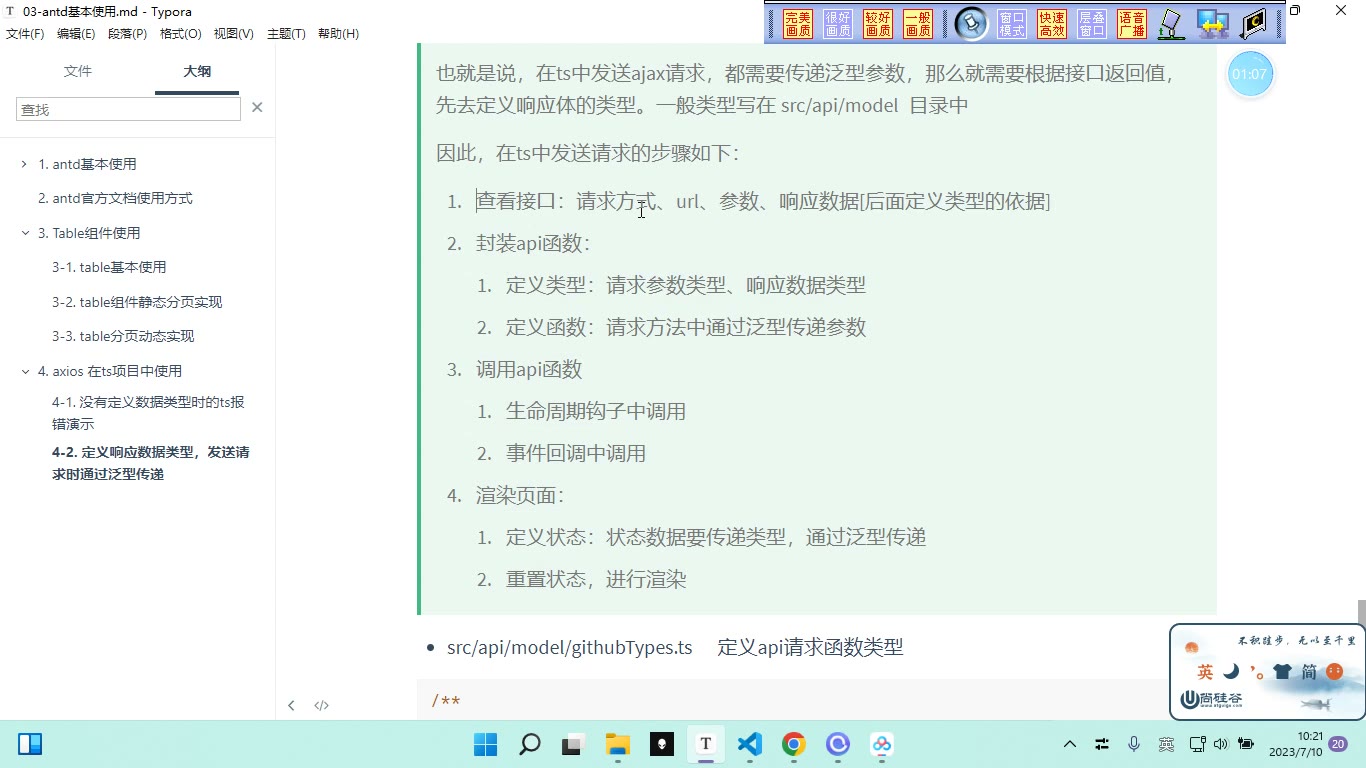The width and height of the screenshot is (1366, 768).
Task: Open the 格式(O) menu
Action: tap(180, 34)
